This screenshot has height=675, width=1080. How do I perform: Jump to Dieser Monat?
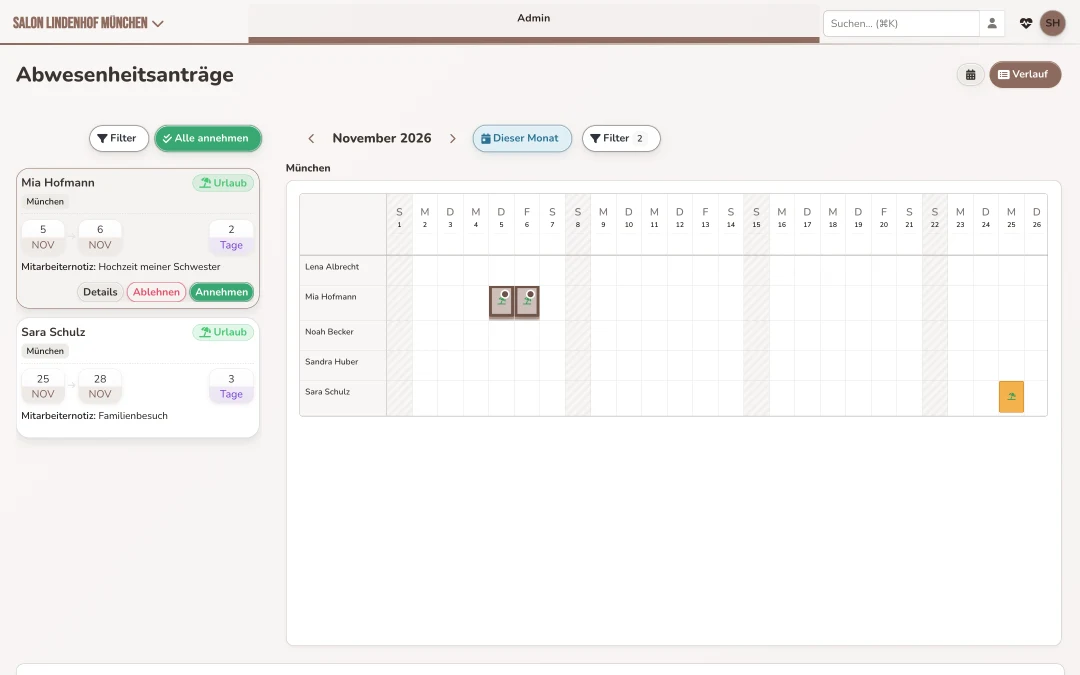[522, 138]
